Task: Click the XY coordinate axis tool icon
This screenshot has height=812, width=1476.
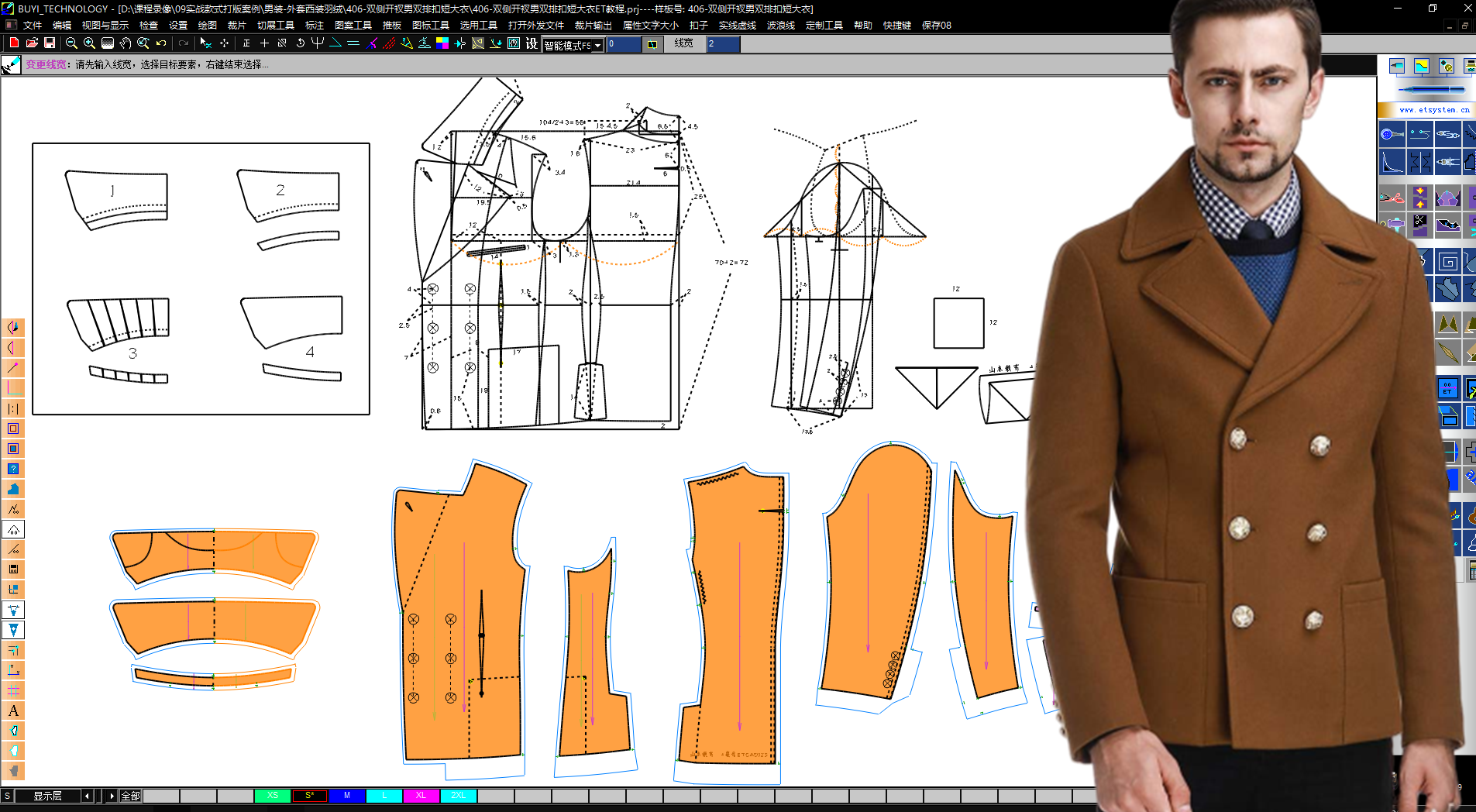Action: 13,670
